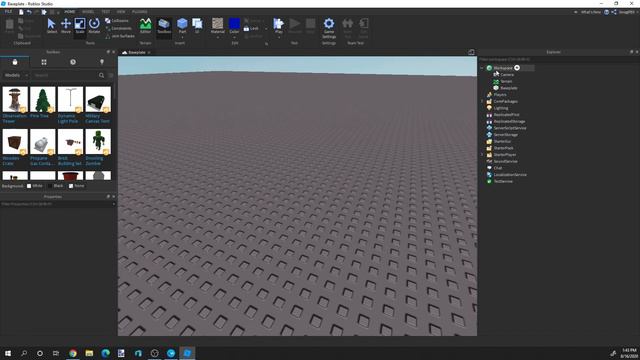Select the Lighting service in Explorer
640x360 pixels.
pyautogui.click(x=501, y=108)
